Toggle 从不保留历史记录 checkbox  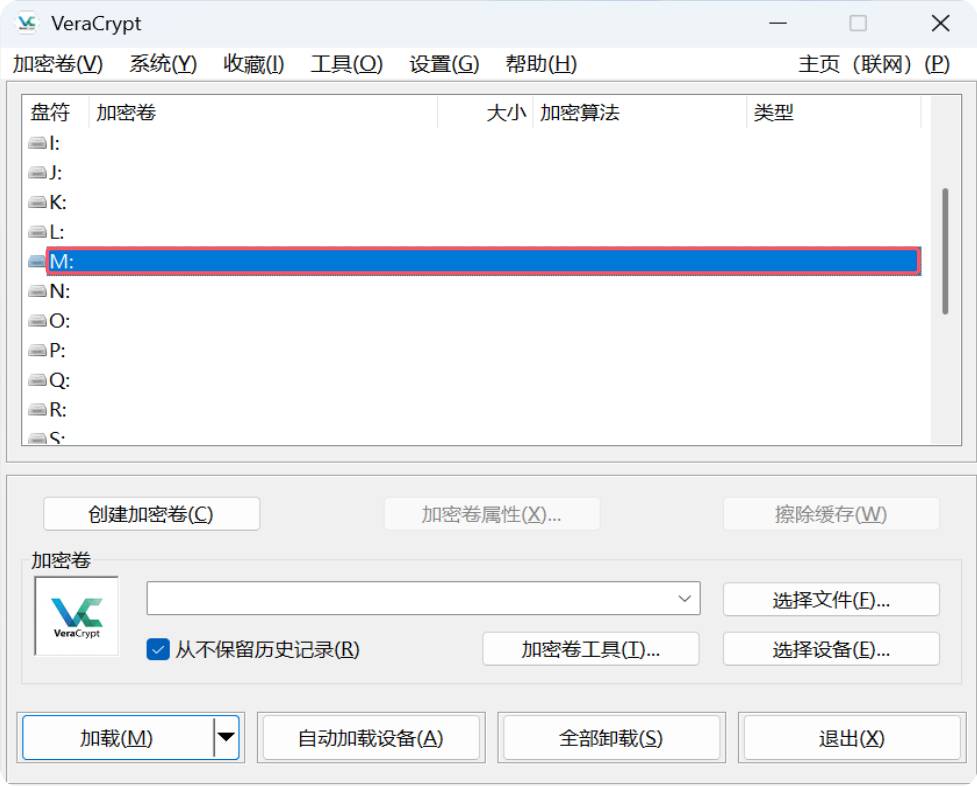click(158, 649)
